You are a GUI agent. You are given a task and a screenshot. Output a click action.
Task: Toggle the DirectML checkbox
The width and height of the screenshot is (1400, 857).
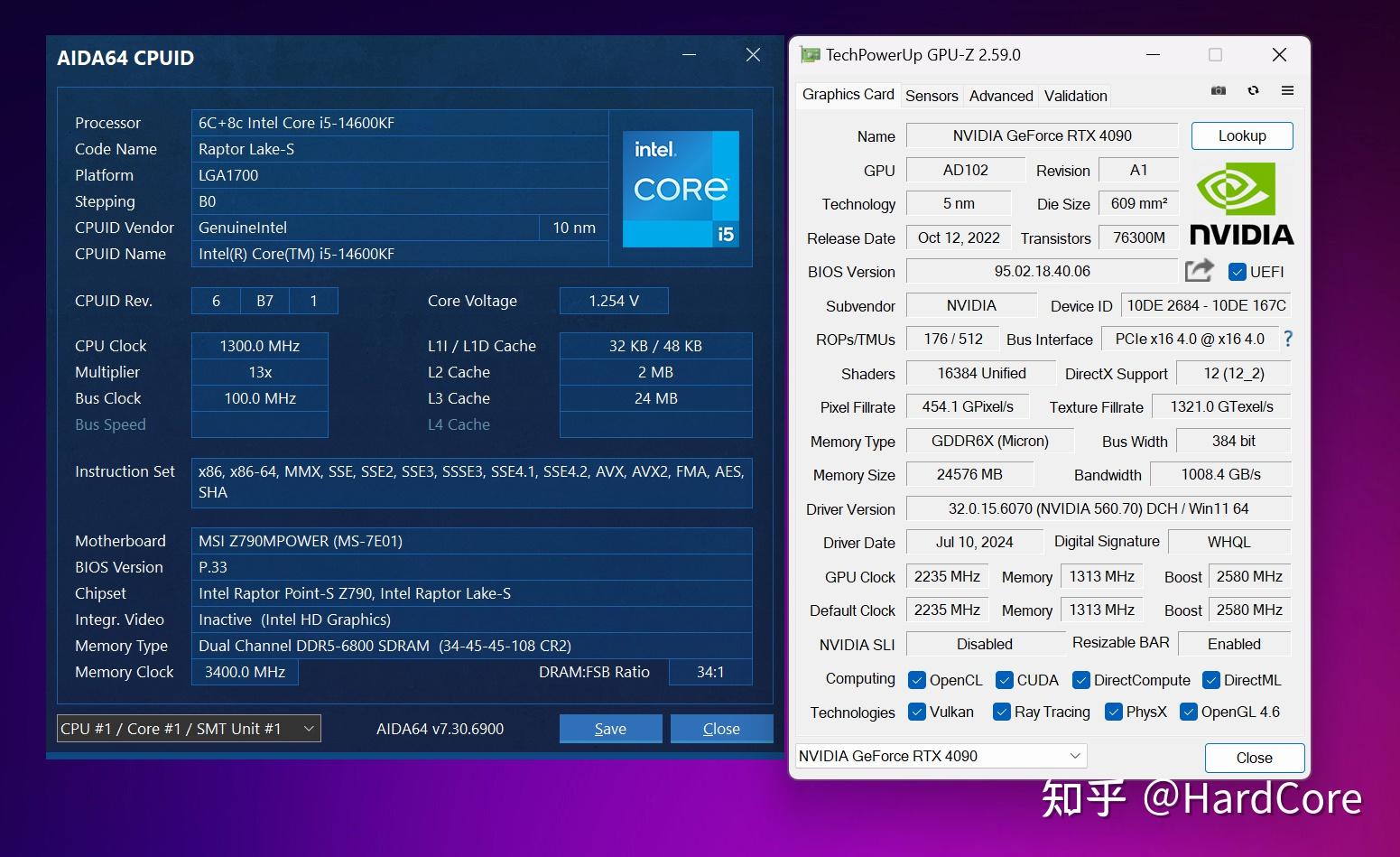pyautogui.click(x=1210, y=680)
